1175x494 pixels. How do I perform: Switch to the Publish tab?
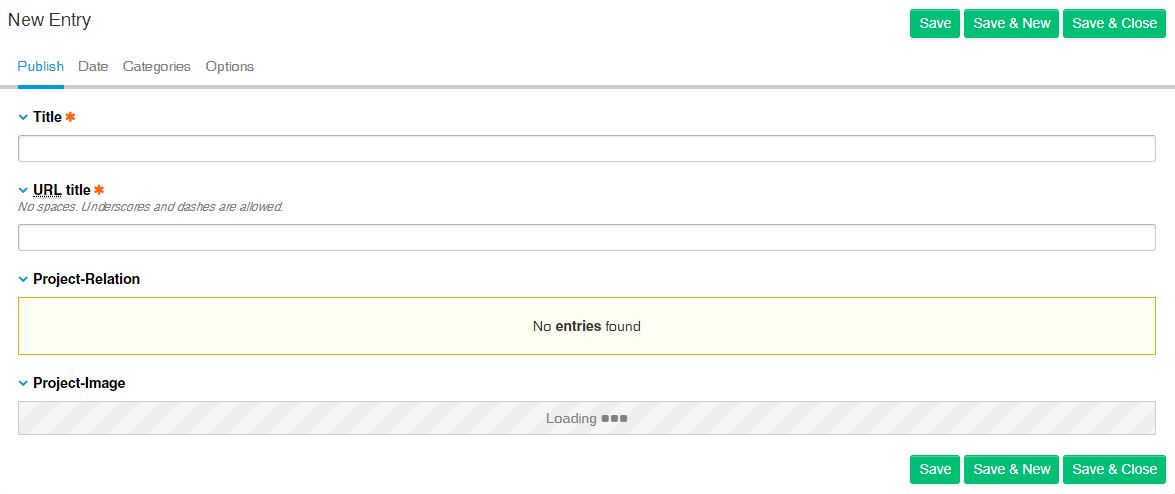click(40, 66)
